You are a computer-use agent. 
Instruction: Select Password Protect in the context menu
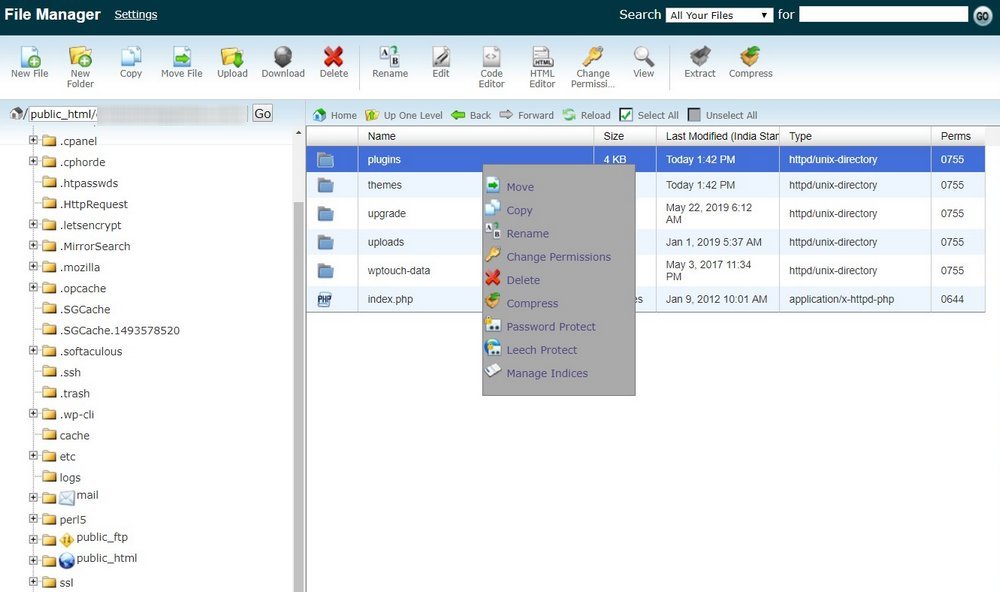(x=551, y=327)
